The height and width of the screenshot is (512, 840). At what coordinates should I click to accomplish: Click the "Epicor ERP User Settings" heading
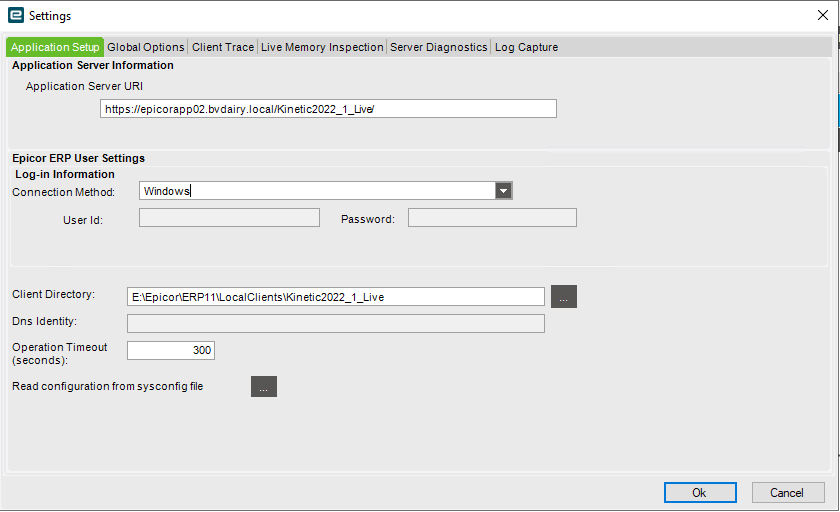click(x=78, y=159)
